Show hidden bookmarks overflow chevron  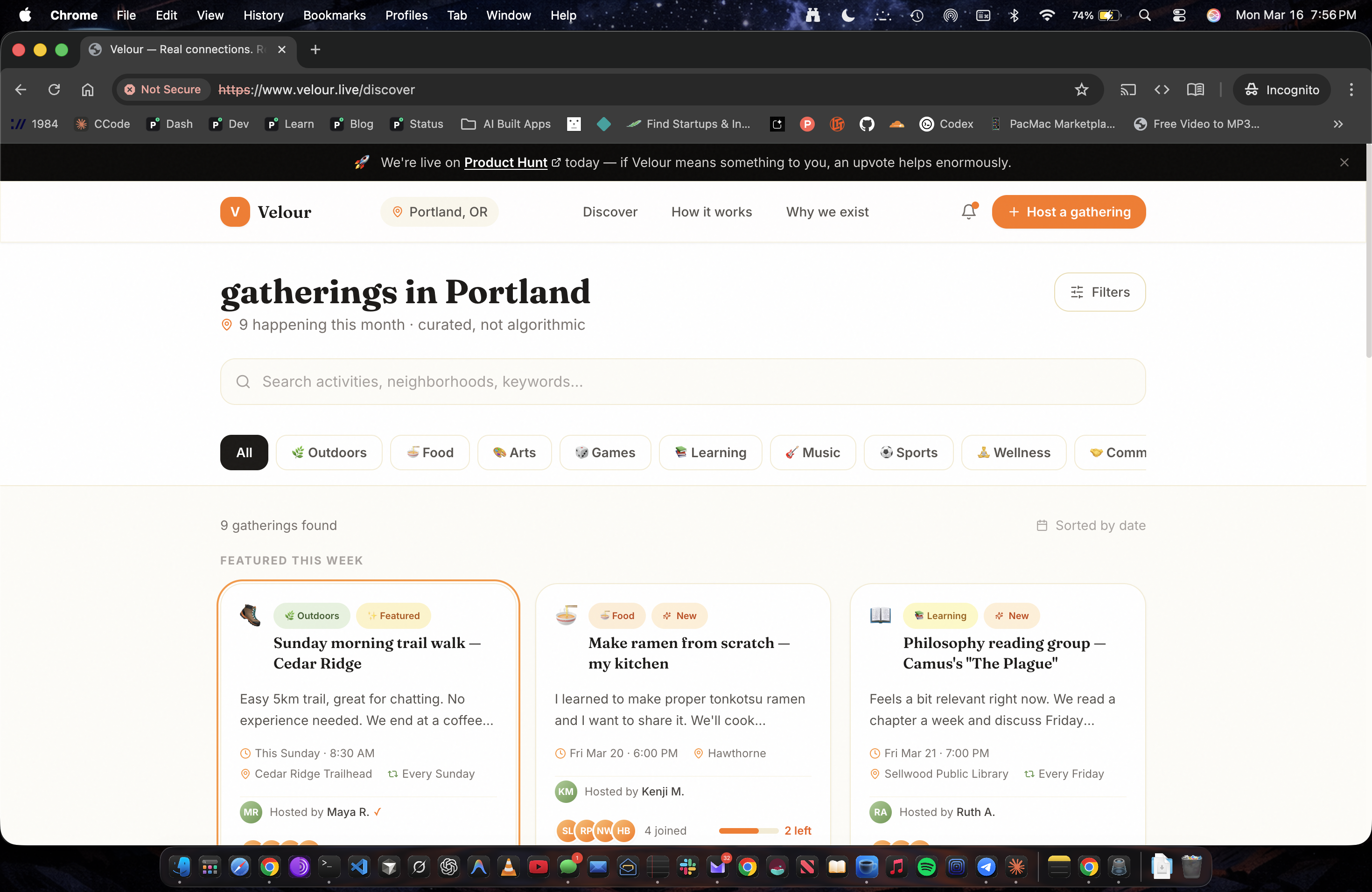[1338, 124]
